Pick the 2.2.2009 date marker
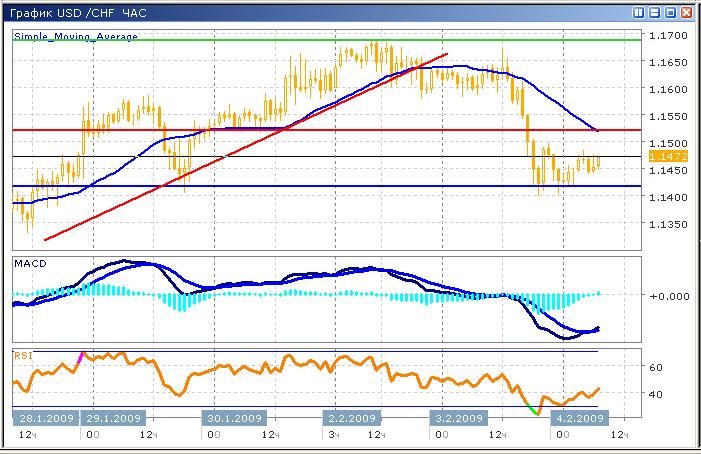 pos(351,418)
